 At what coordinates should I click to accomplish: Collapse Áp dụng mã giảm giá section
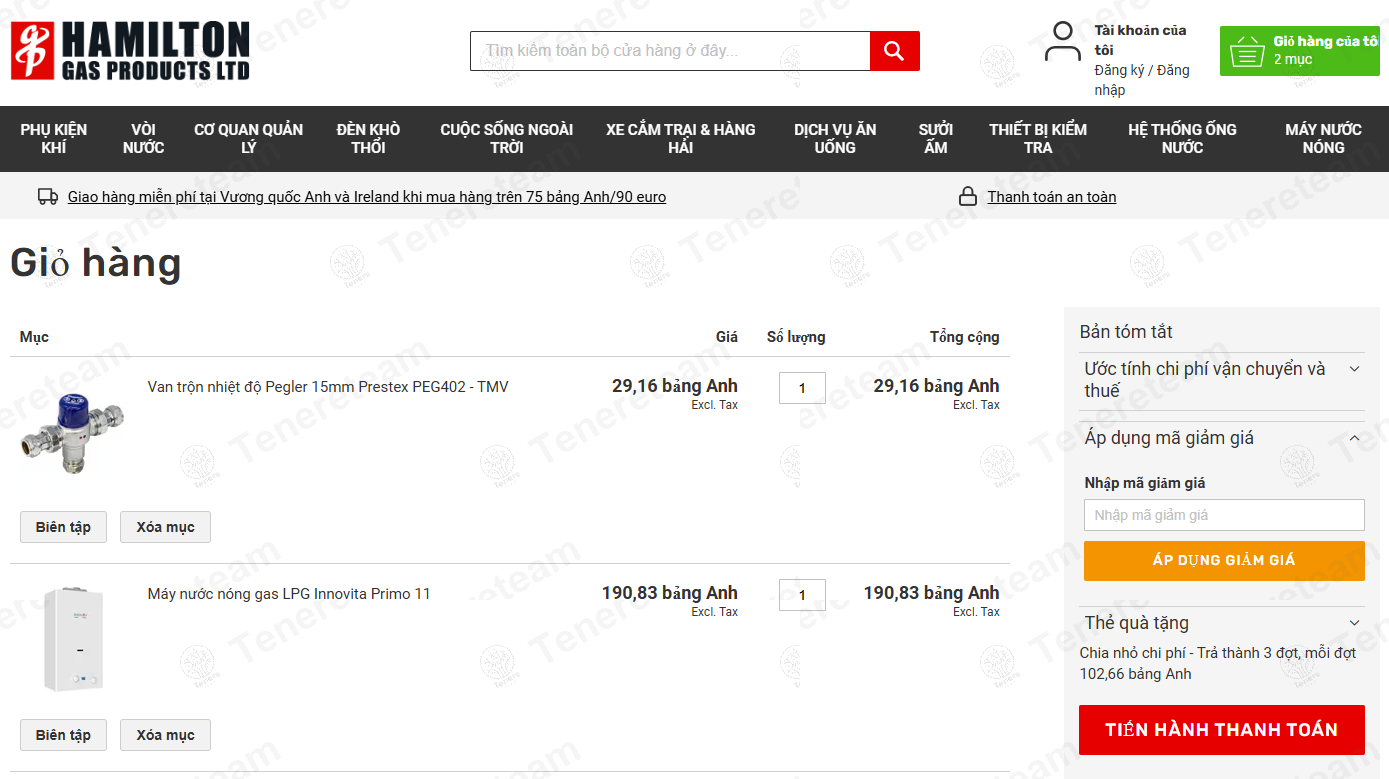(1224, 438)
